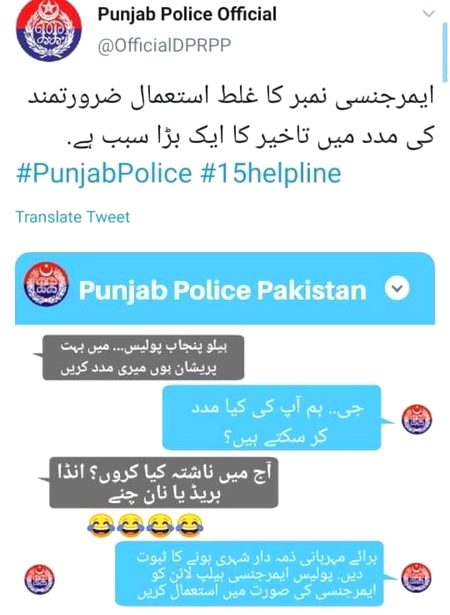Open the #15helpline hashtag

point(271,173)
